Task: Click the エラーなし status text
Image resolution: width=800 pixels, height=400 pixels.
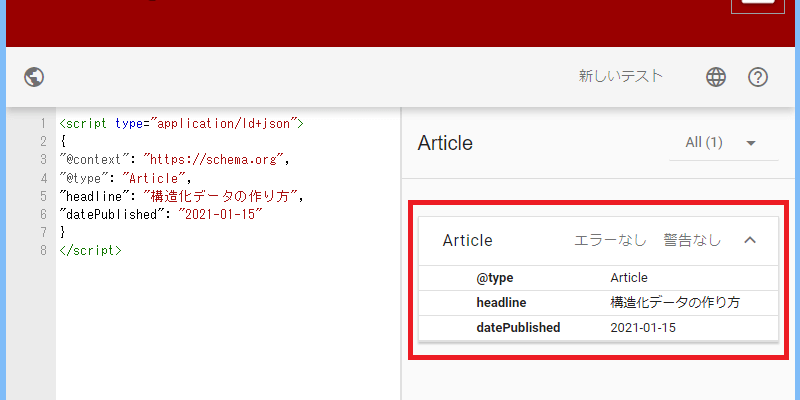Action: [610, 240]
